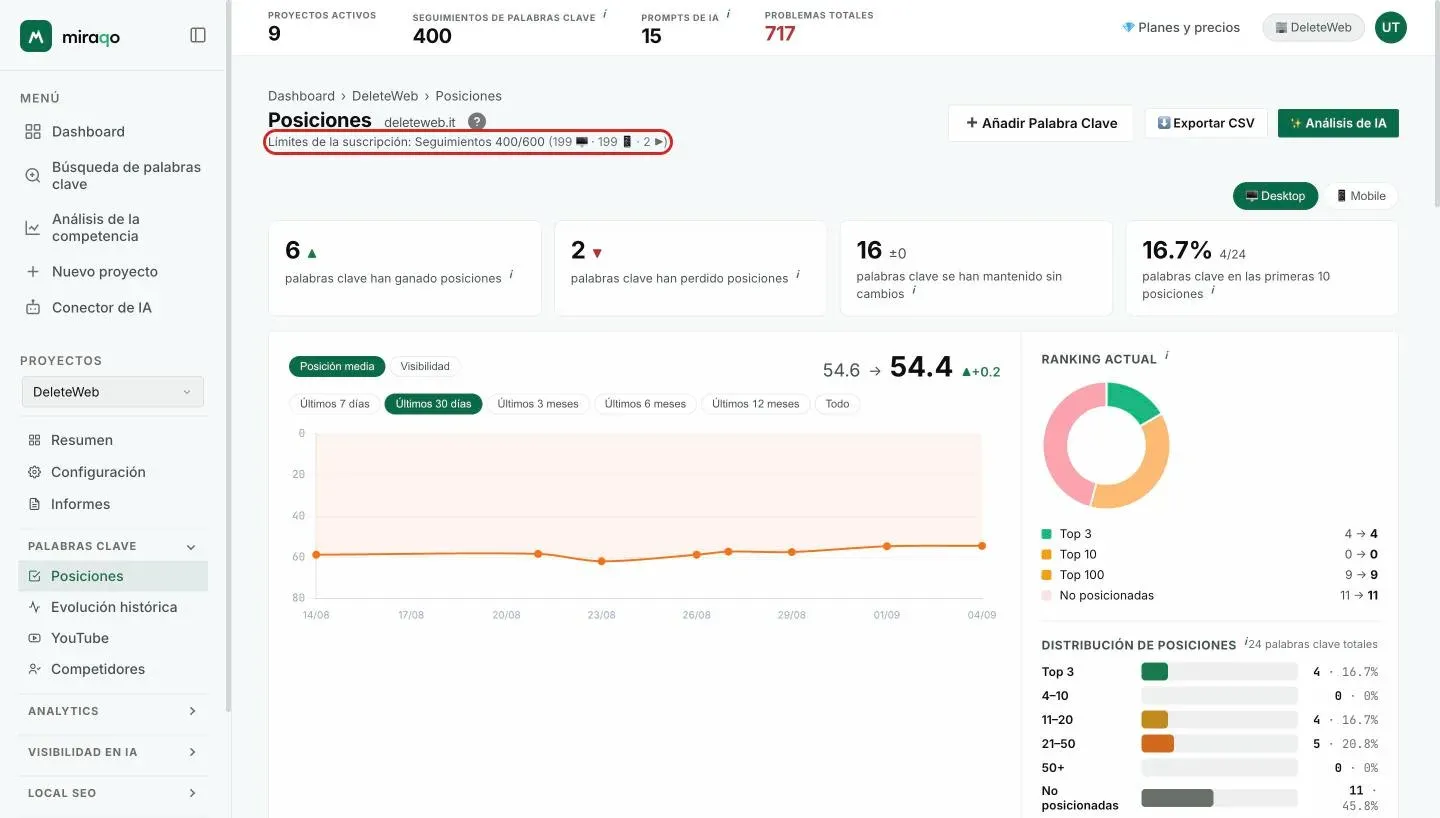Expand the Visibilidad en IA section
The height and width of the screenshot is (818, 1440).
point(193,752)
